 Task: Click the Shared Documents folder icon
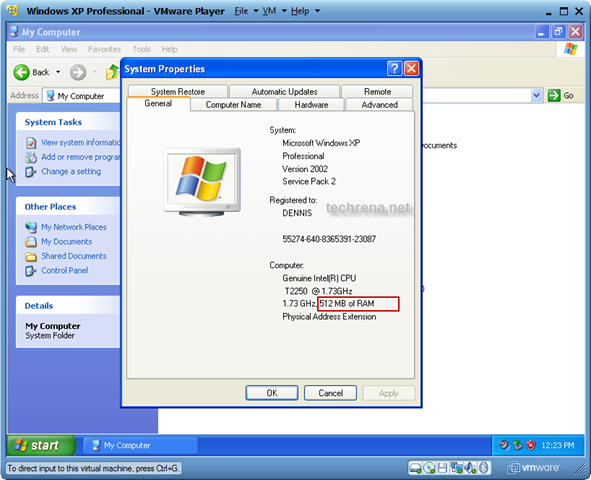pyautogui.click(x=31, y=256)
